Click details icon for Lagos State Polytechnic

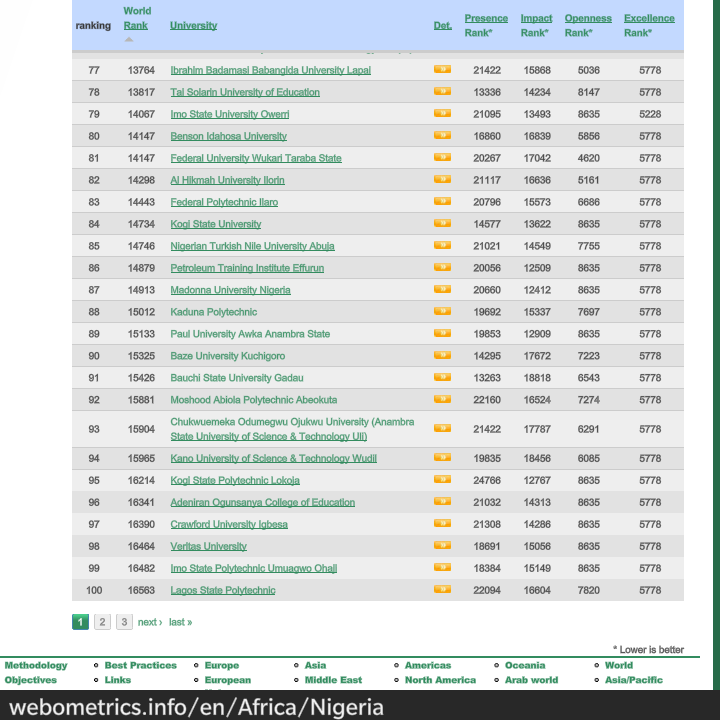click(442, 590)
